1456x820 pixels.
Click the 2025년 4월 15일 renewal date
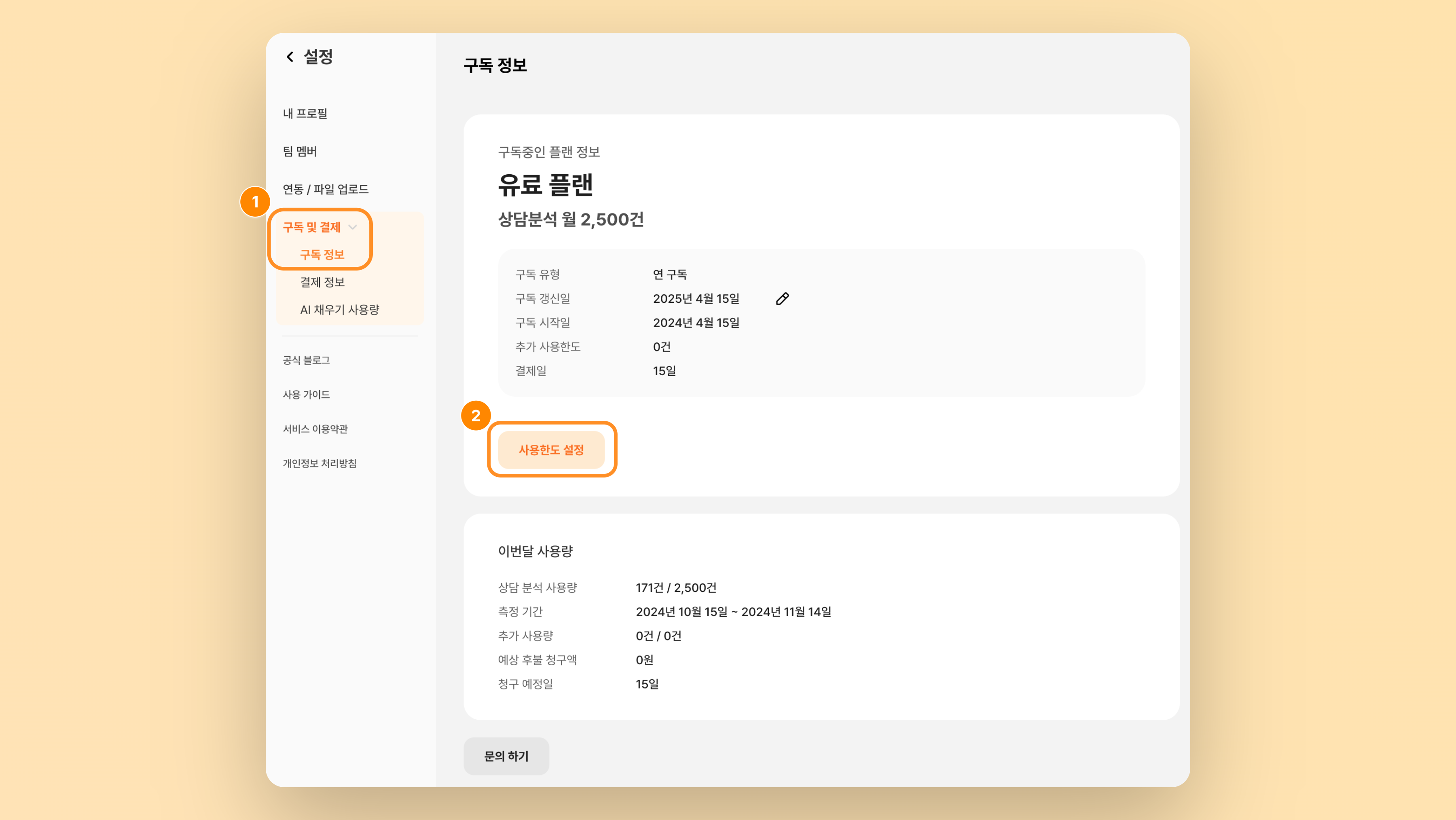pyautogui.click(x=696, y=298)
